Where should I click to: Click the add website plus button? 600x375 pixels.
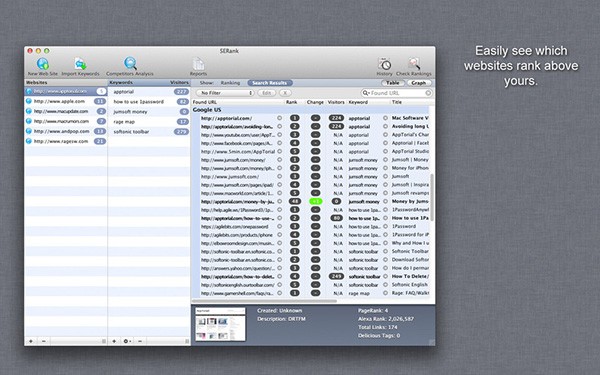click(31, 341)
